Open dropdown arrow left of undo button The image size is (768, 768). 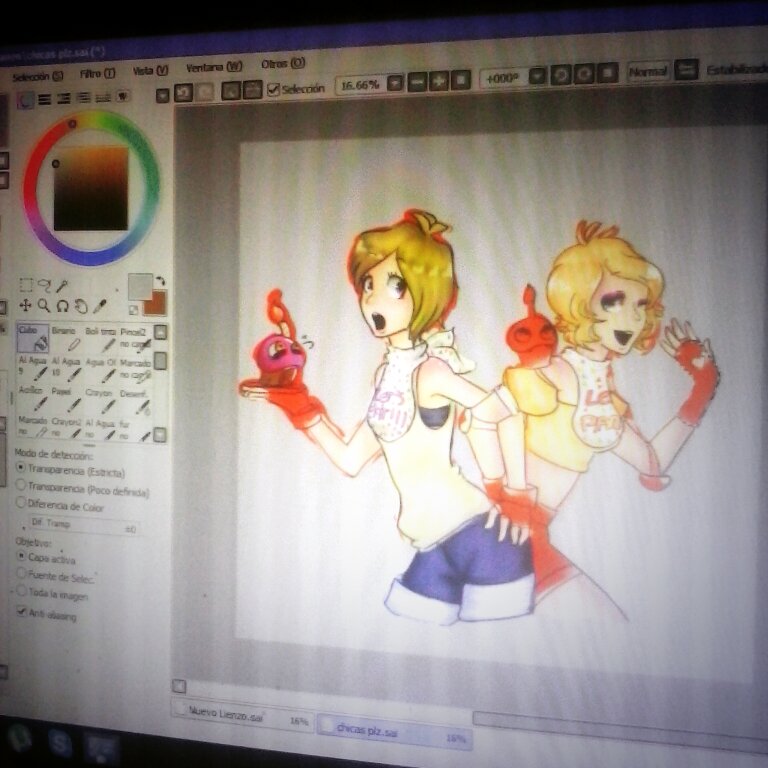[162, 95]
